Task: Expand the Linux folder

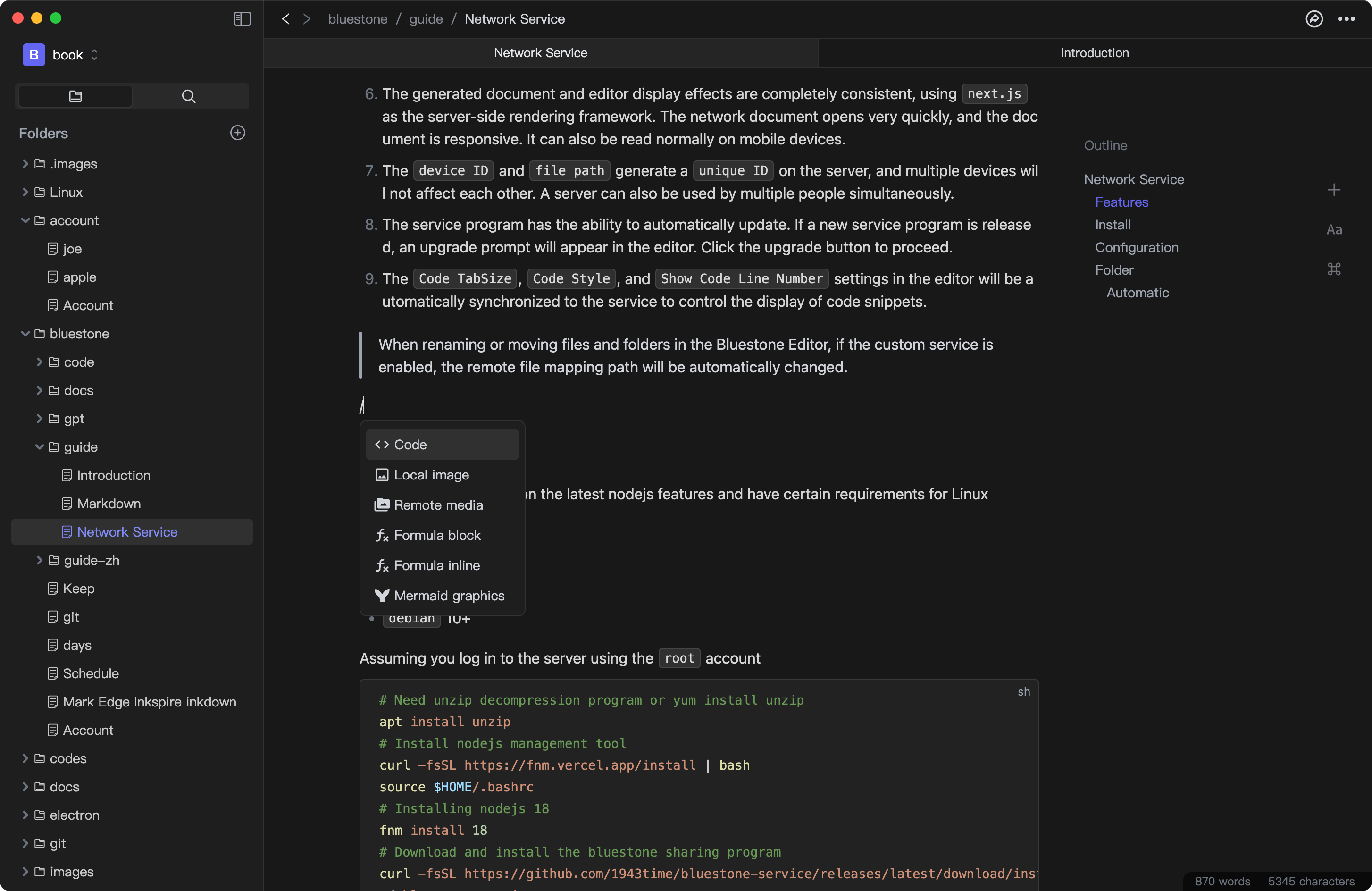Action: (x=25, y=192)
